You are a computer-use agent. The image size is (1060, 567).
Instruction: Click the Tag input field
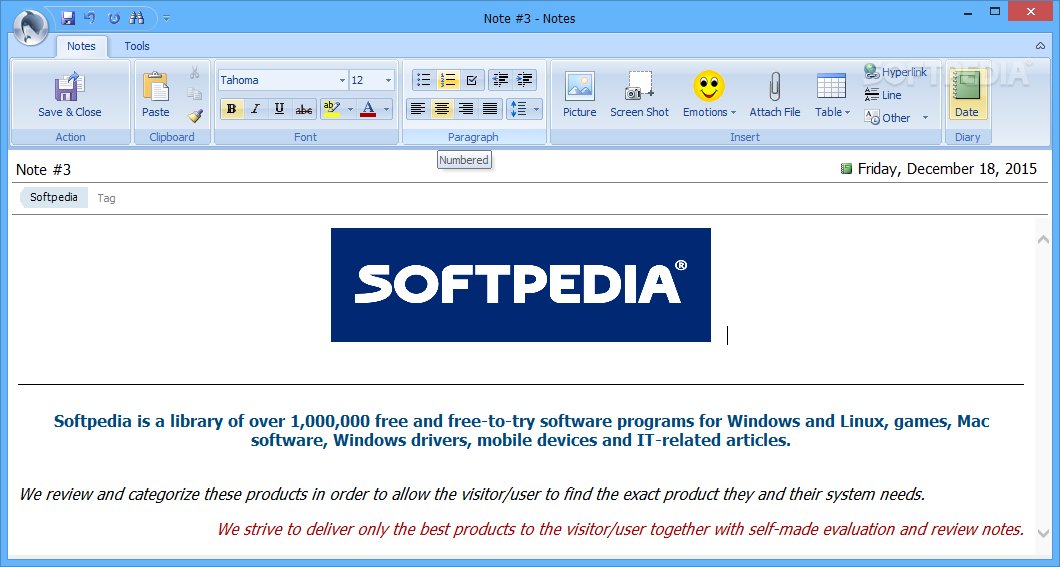pyautogui.click(x=106, y=198)
